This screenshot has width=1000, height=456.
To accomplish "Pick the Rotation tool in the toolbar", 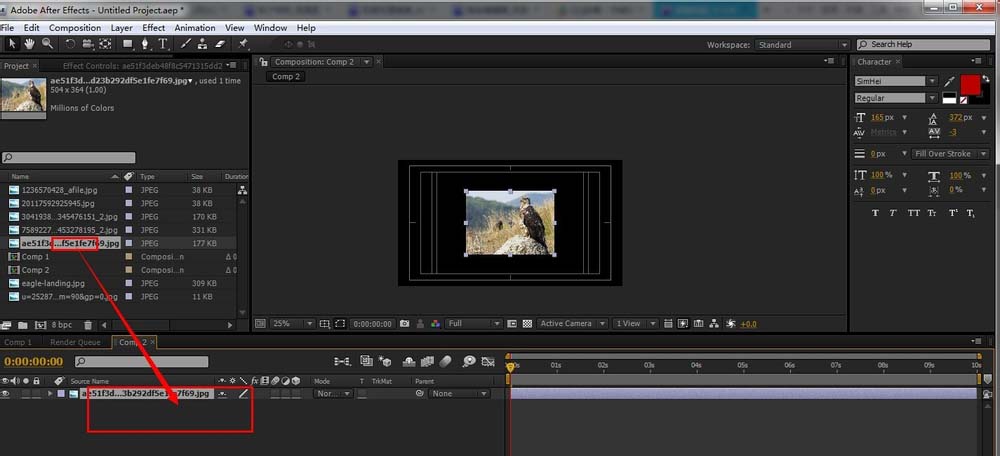I will [x=70, y=44].
